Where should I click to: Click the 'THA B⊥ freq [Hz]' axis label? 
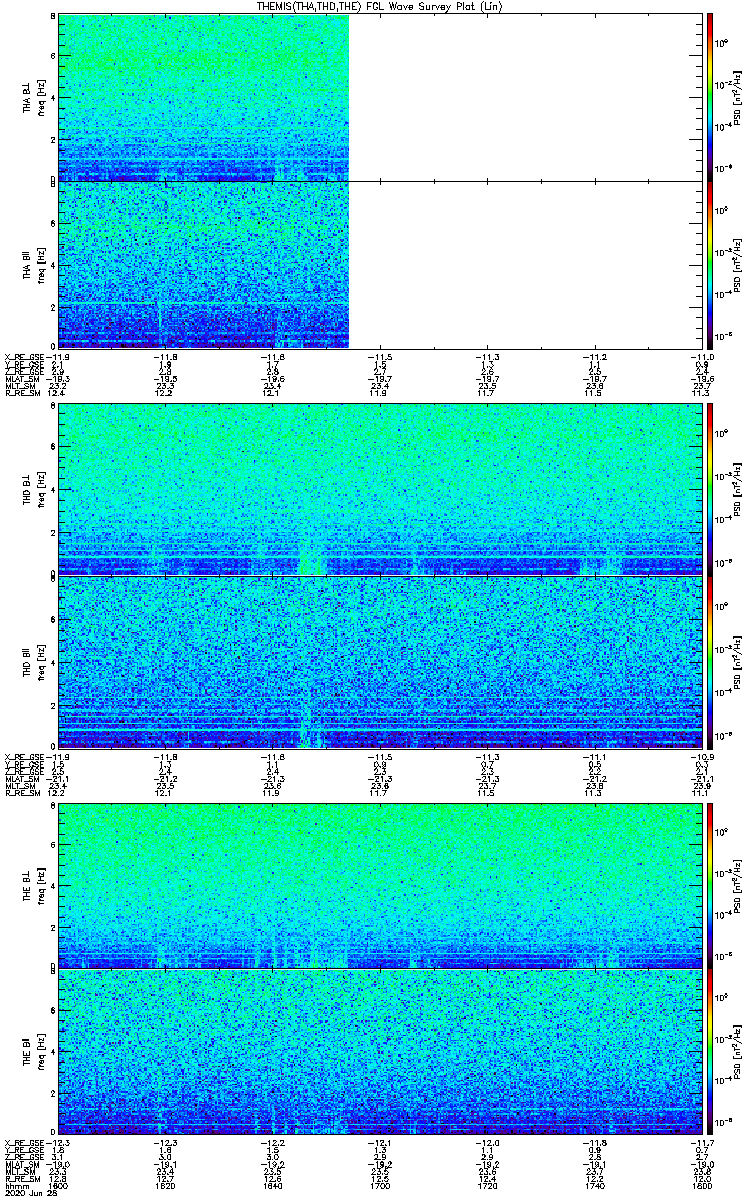coord(33,97)
